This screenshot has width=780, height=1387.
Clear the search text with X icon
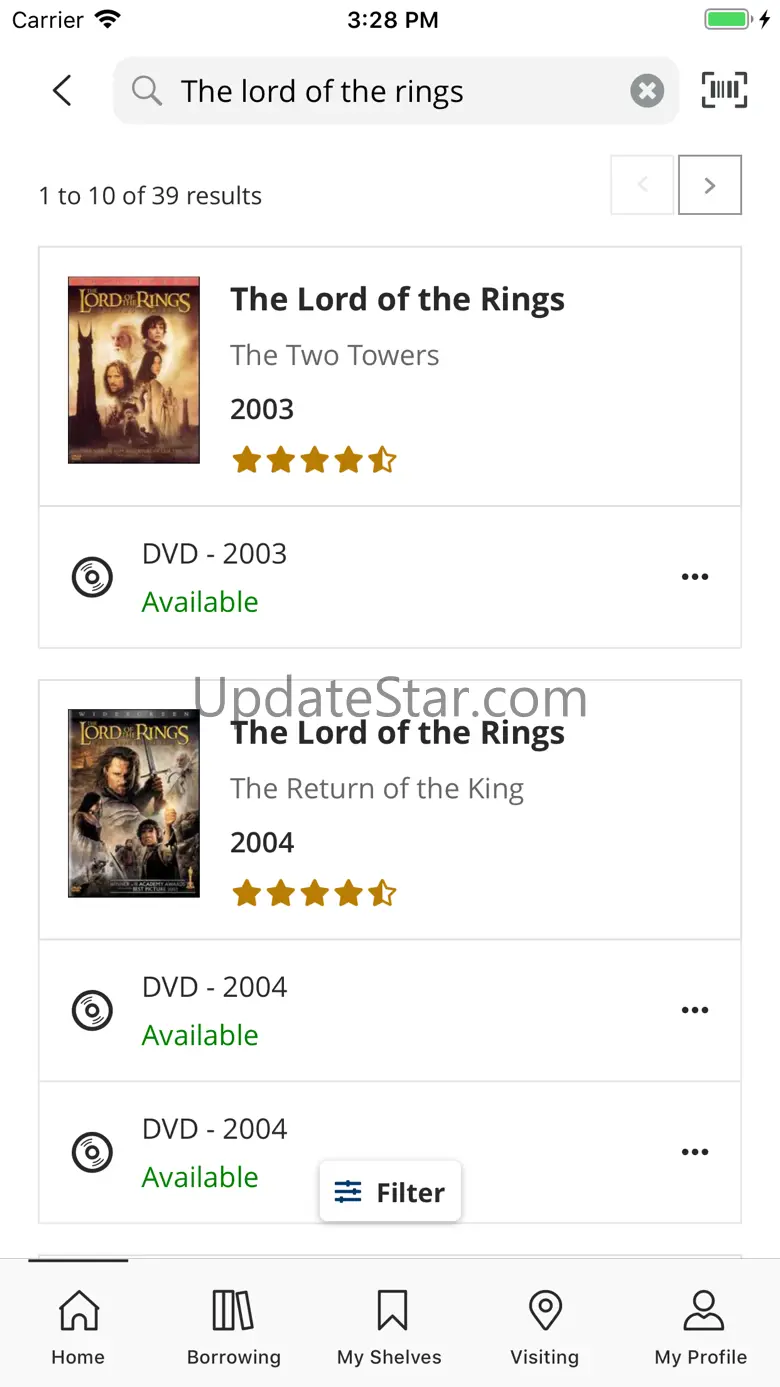647,91
